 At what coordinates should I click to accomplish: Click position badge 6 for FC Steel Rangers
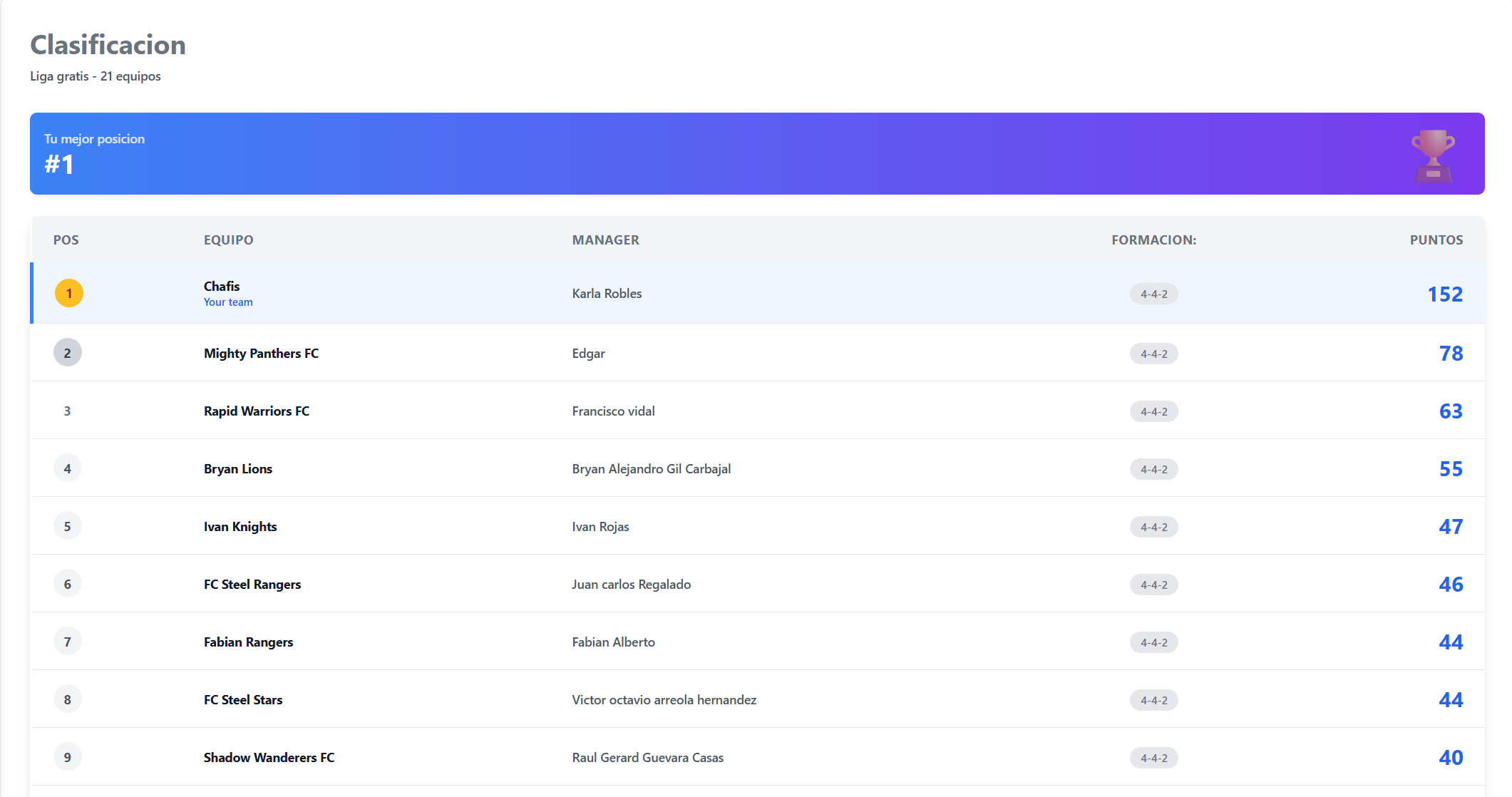tap(68, 583)
